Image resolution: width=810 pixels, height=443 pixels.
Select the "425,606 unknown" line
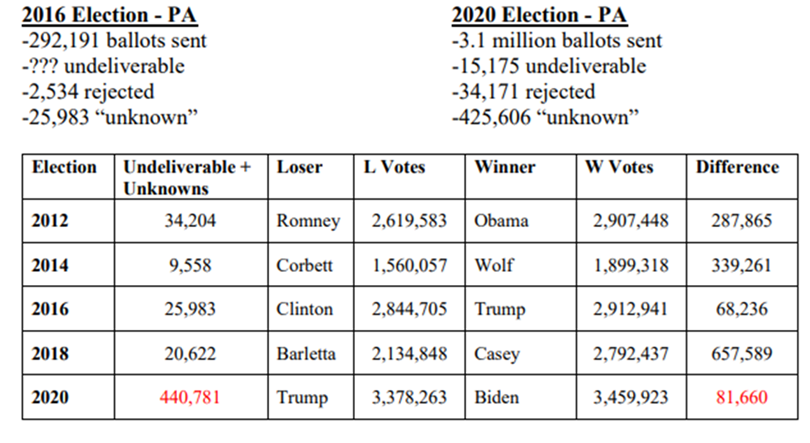tap(547, 118)
